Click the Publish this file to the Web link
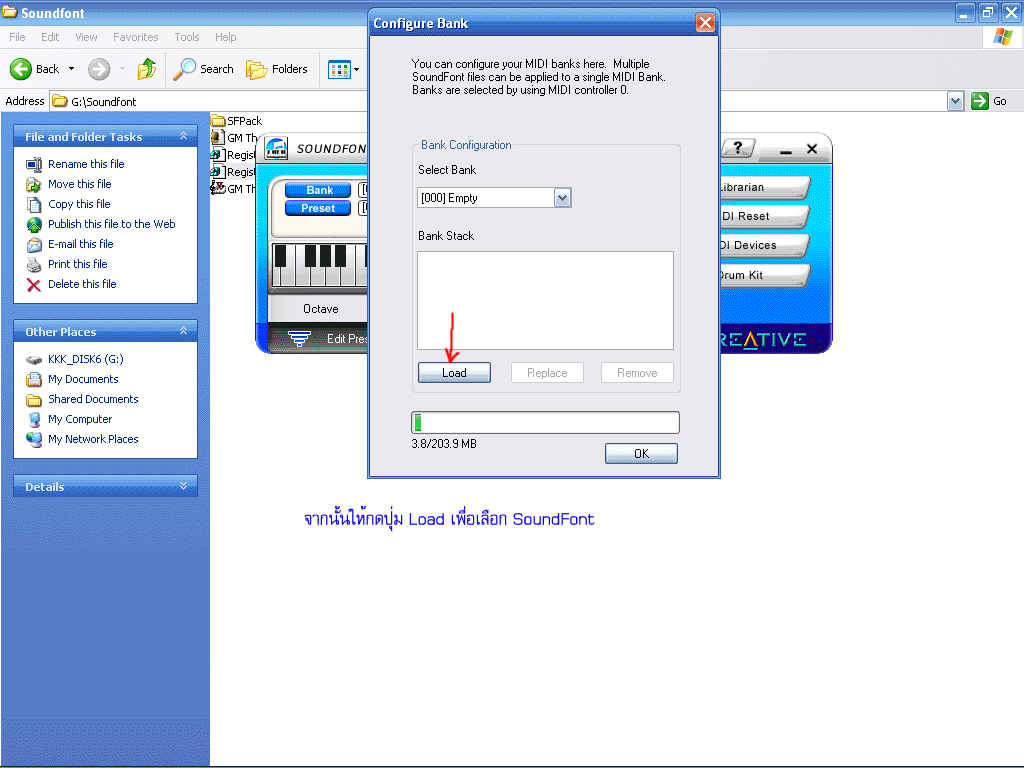Image resolution: width=1024 pixels, height=768 pixels. point(112,224)
